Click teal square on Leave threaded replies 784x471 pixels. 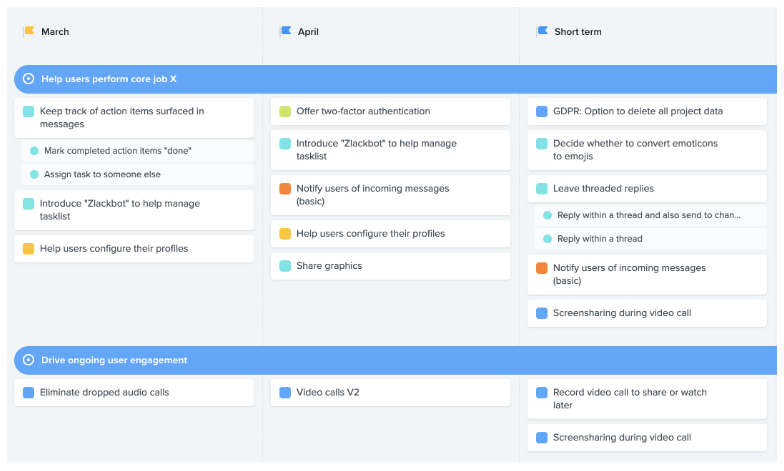click(x=542, y=188)
